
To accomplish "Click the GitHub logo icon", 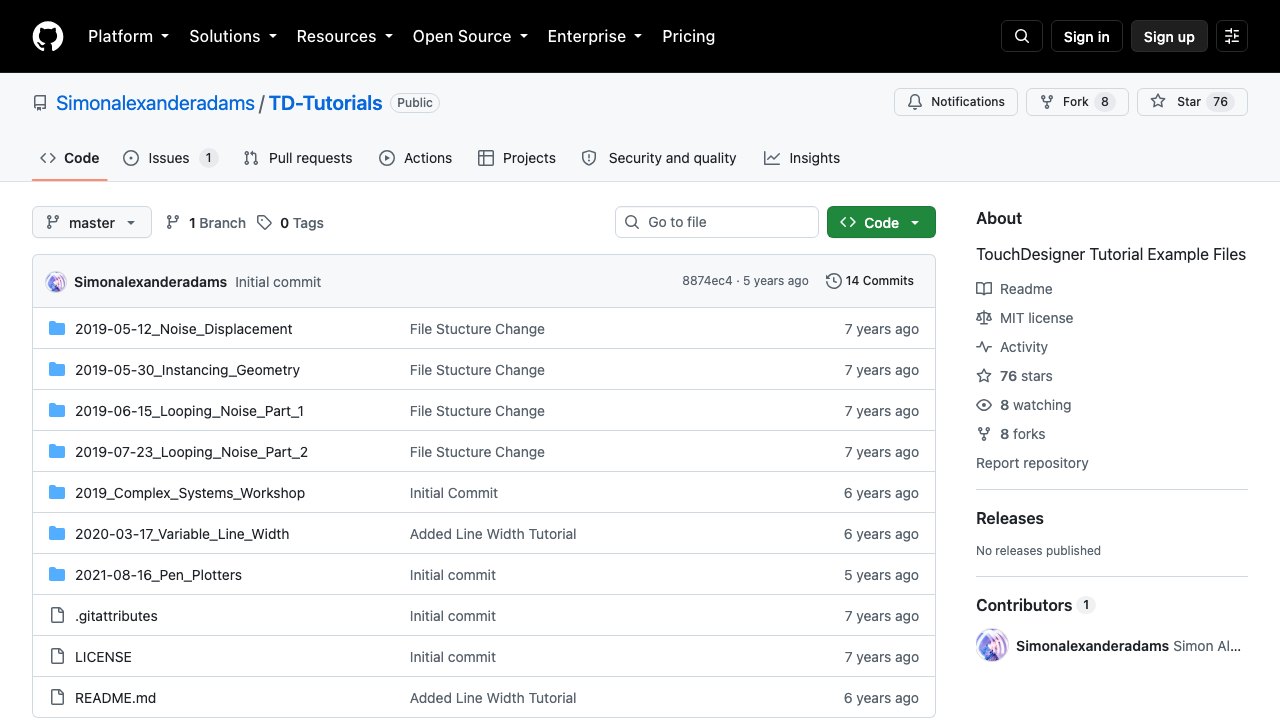I will 48,37.
